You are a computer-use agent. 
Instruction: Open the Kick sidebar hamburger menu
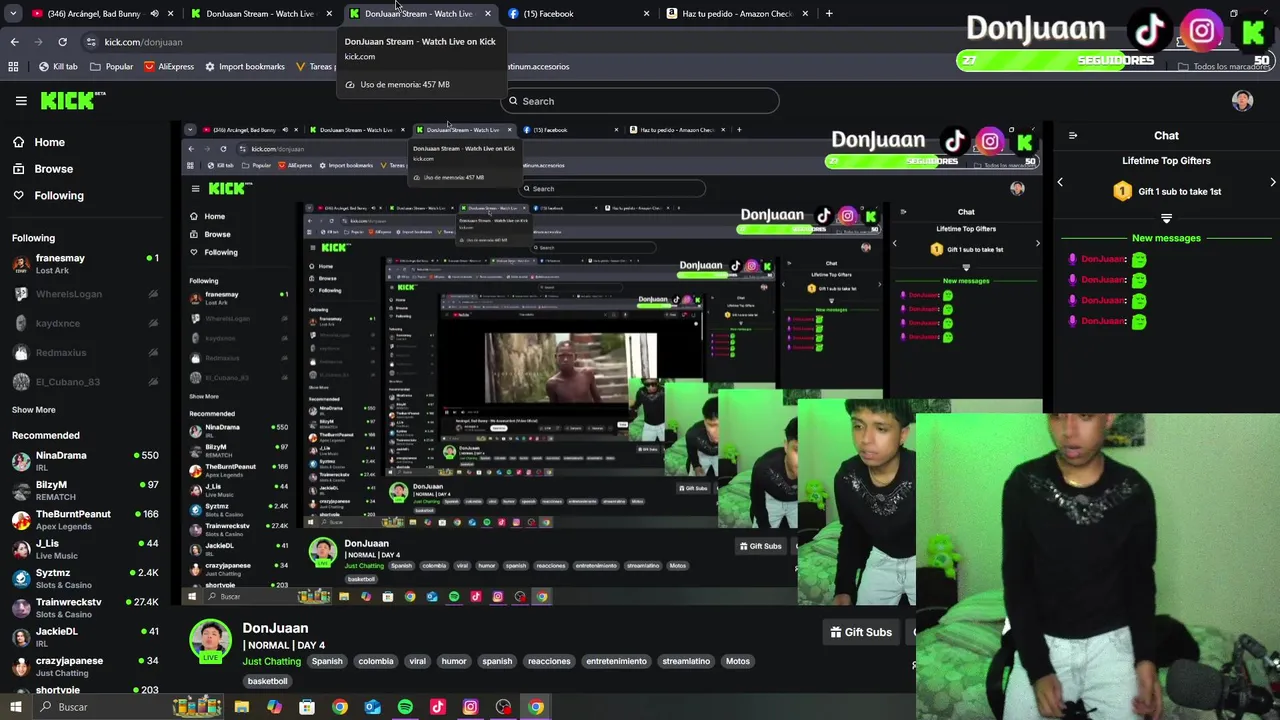click(x=21, y=101)
